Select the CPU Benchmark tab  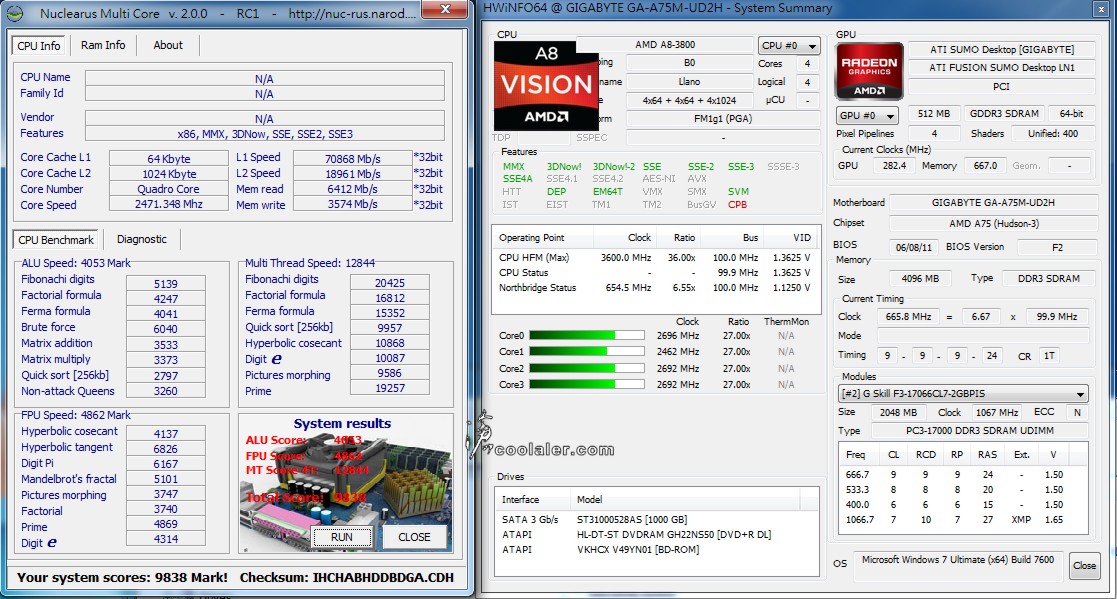pyautogui.click(x=56, y=239)
